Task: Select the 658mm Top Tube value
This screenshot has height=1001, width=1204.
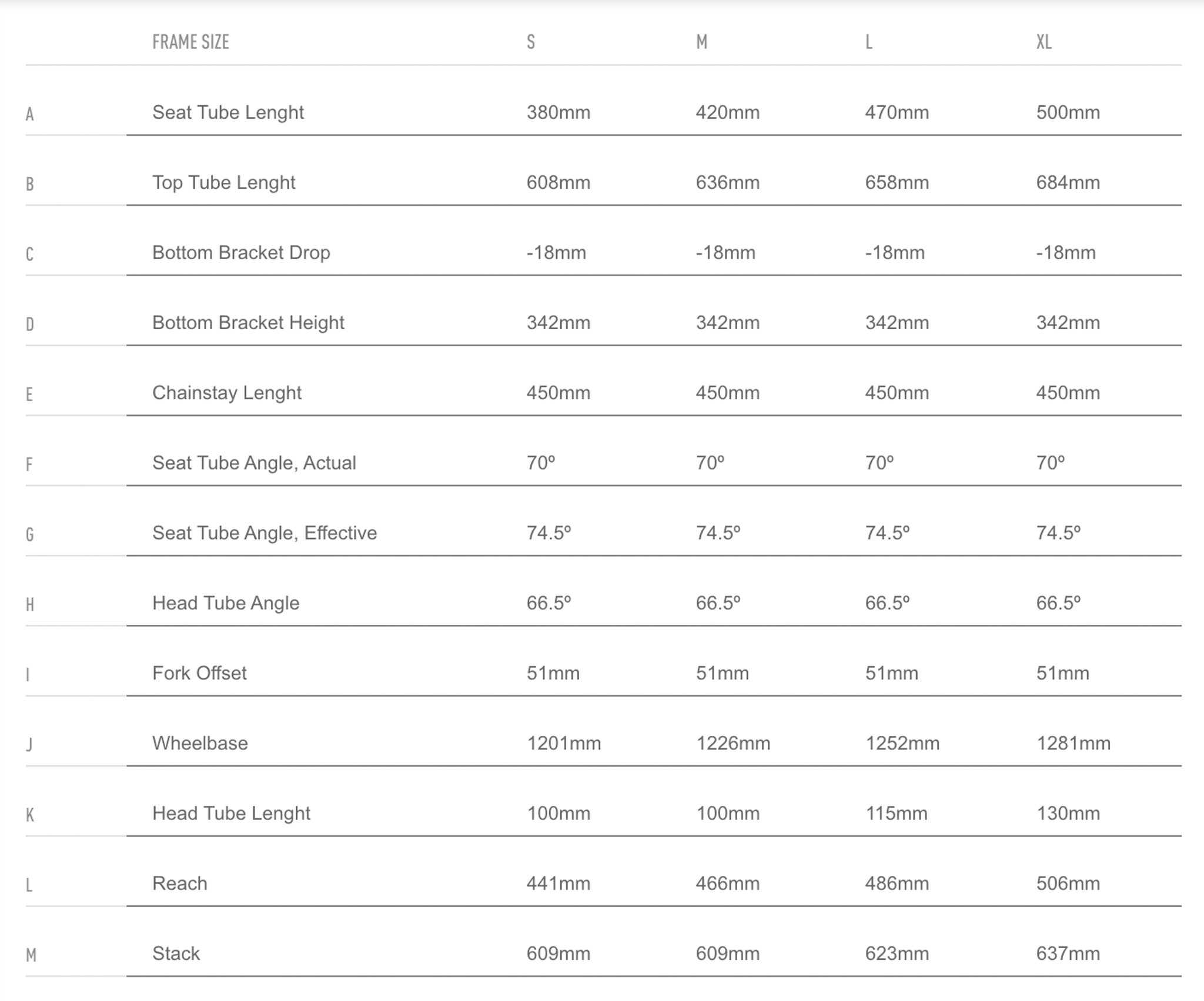Action: pos(897,182)
